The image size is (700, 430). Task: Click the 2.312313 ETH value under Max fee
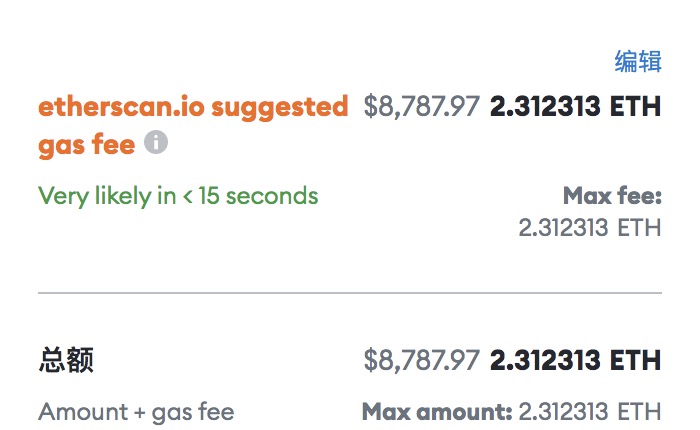pos(590,227)
